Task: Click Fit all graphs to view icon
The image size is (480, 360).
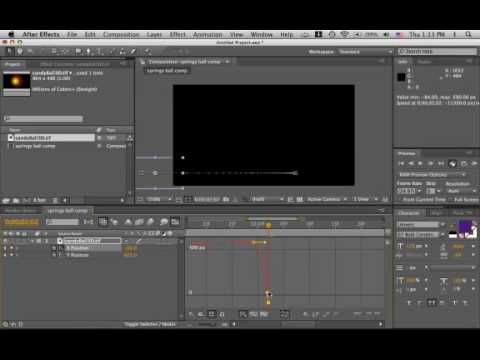Action: tap(264, 314)
